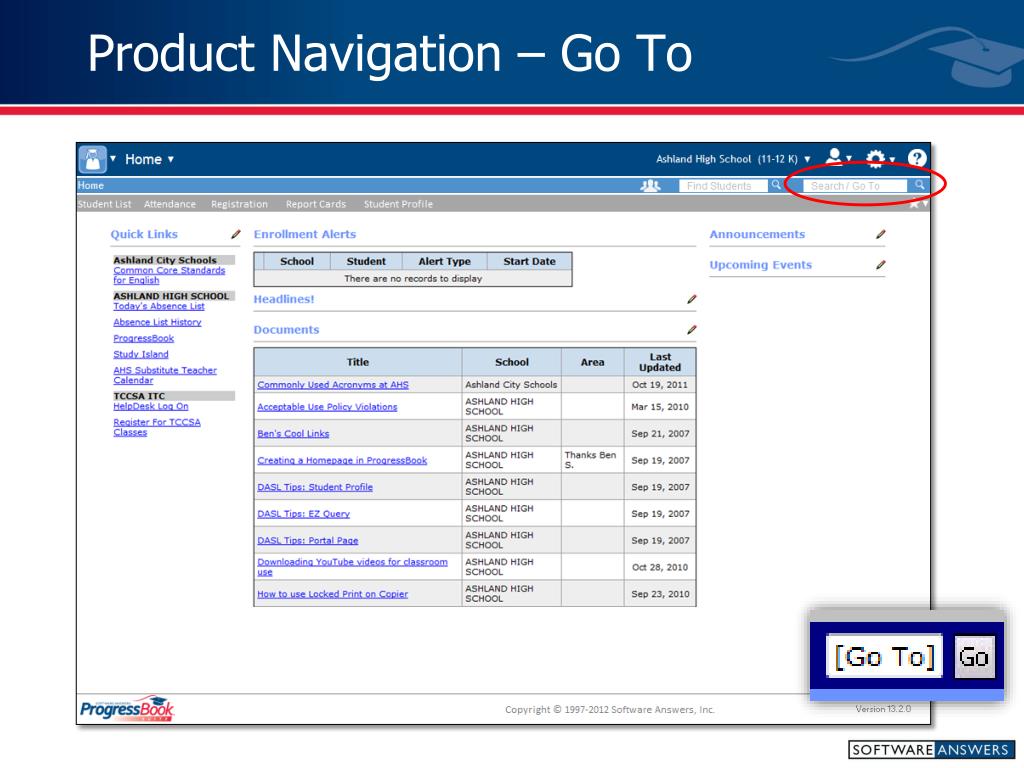
Task: Click the Home breadcrumb link
Action: [91, 185]
